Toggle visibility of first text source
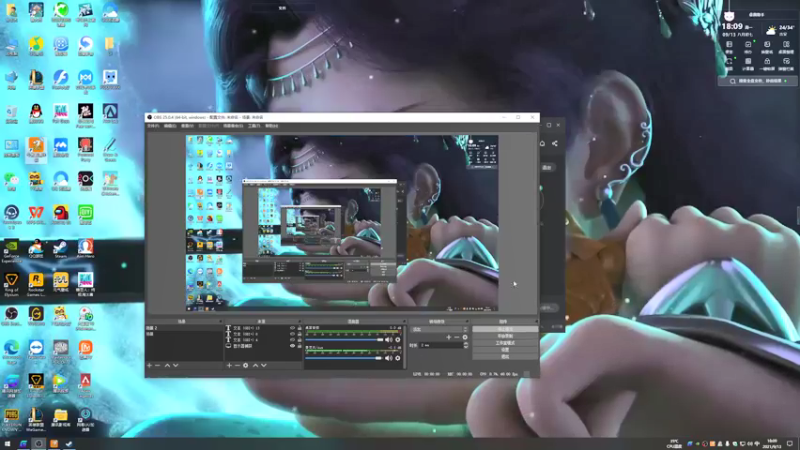Viewport: 800px width, 450px height. pos(292,328)
